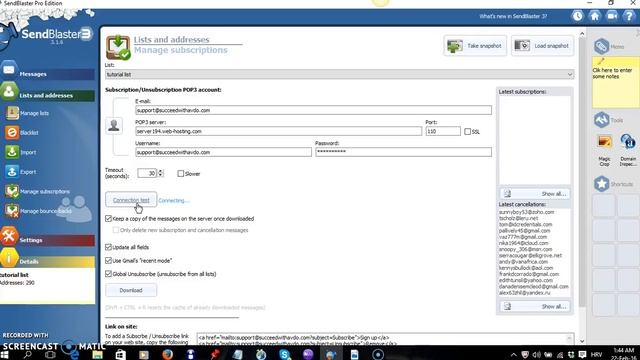This screenshot has height=360, width=640.
Task: Click the Manage subscriptions icon
Action: click(x=12, y=191)
